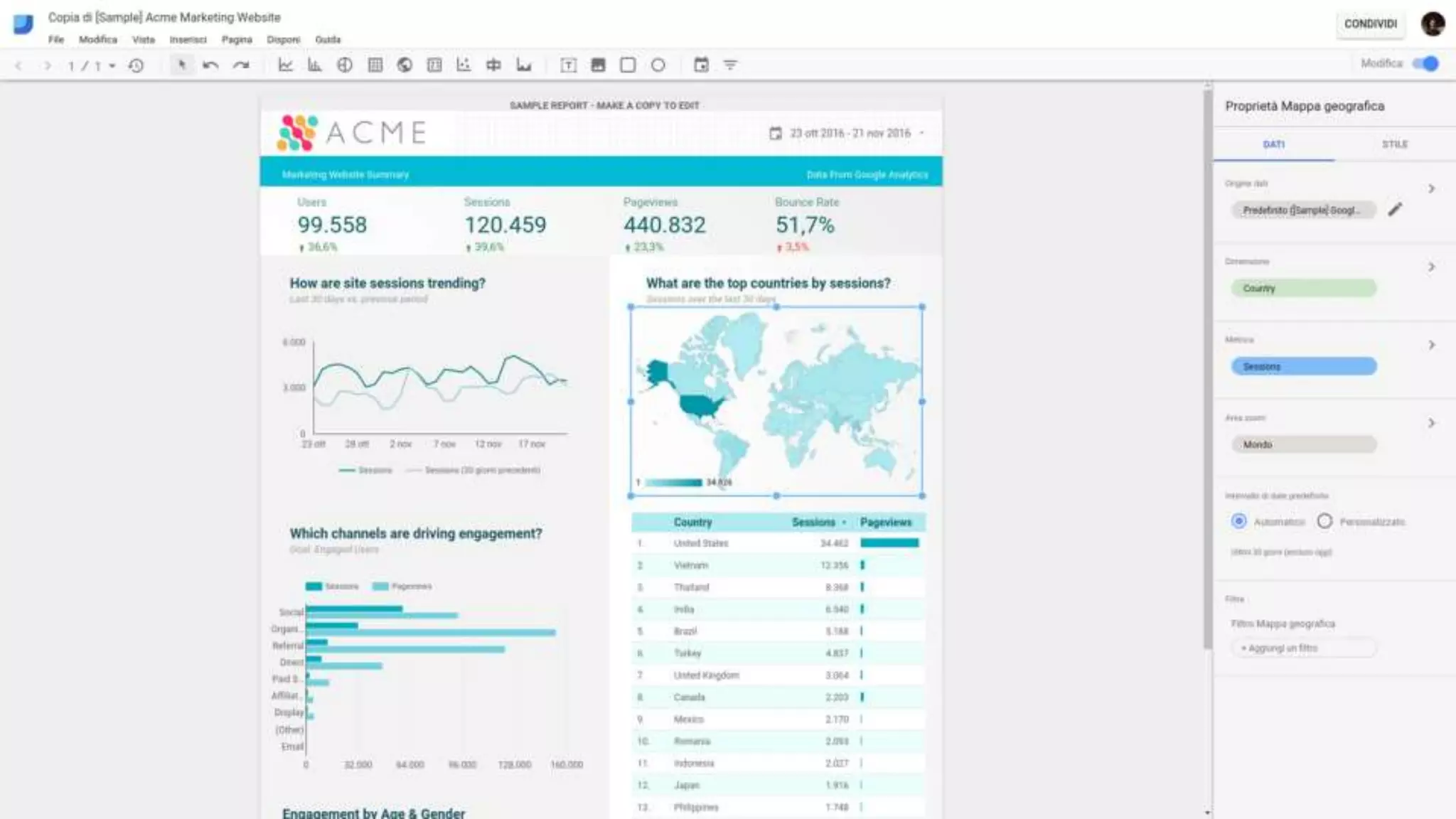Click the CONDIVIDI share button
Image resolution: width=1456 pixels, height=819 pixels.
[x=1370, y=23]
